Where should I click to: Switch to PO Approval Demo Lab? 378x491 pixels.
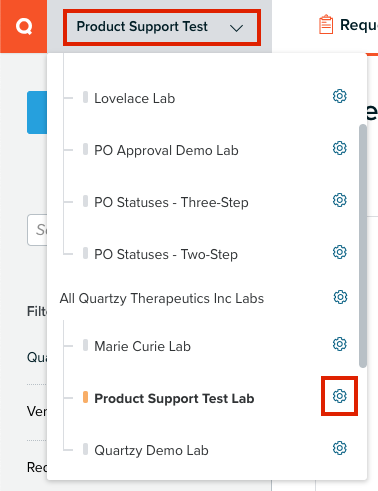pyautogui.click(x=166, y=150)
